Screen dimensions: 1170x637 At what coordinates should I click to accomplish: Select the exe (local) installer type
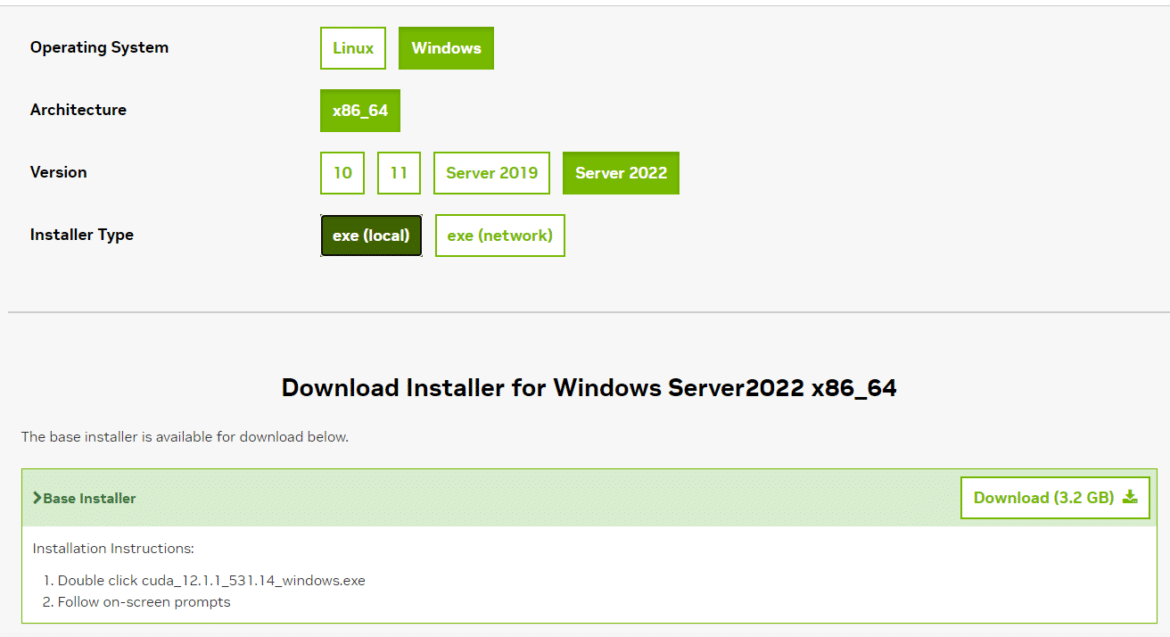pos(372,236)
